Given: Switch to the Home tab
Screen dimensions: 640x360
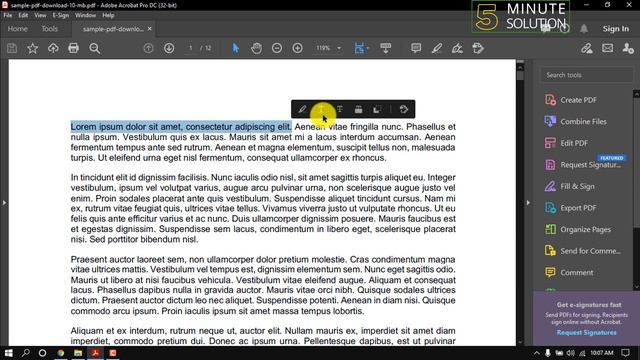Looking at the screenshot, I should [18, 29].
